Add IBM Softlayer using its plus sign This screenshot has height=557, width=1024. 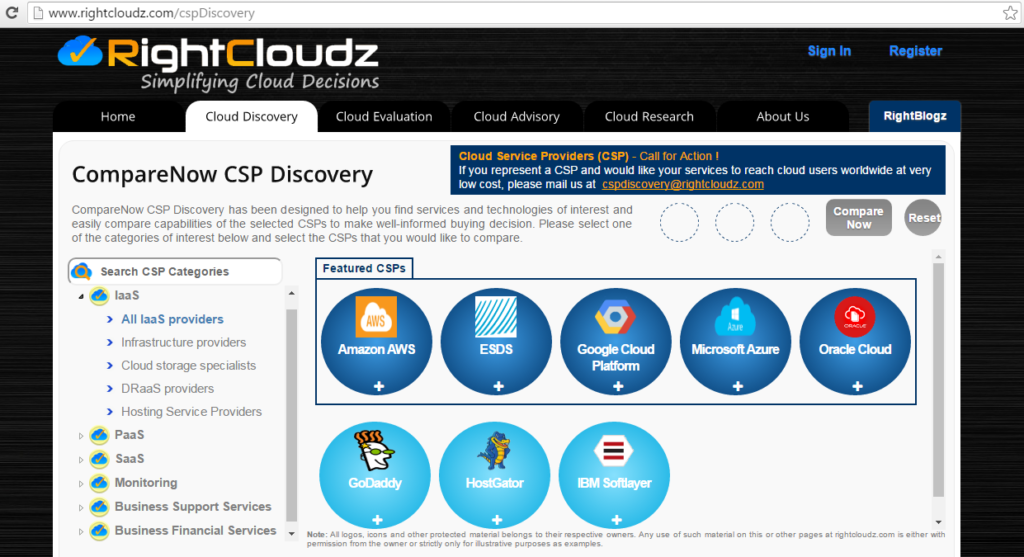tap(616, 520)
